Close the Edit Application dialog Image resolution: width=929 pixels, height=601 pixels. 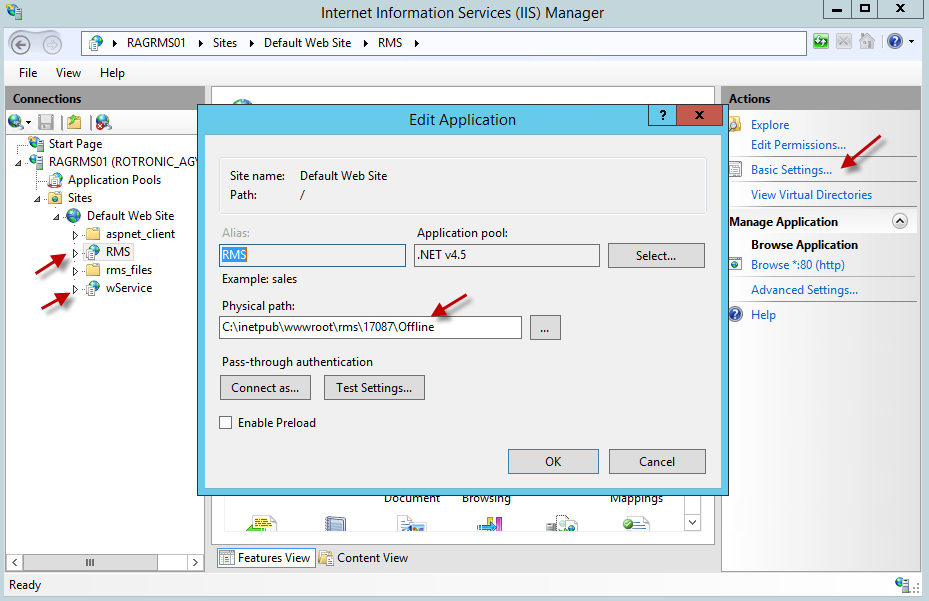pyautogui.click(x=699, y=115)
